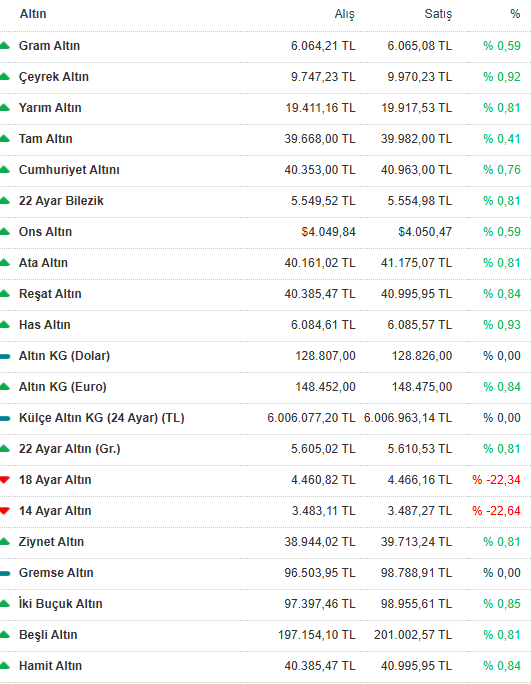Click the flat dash icon beside Altın KG (Dolar)
Viewport: 531px width, 684px height.
click(x=5, y=356)
